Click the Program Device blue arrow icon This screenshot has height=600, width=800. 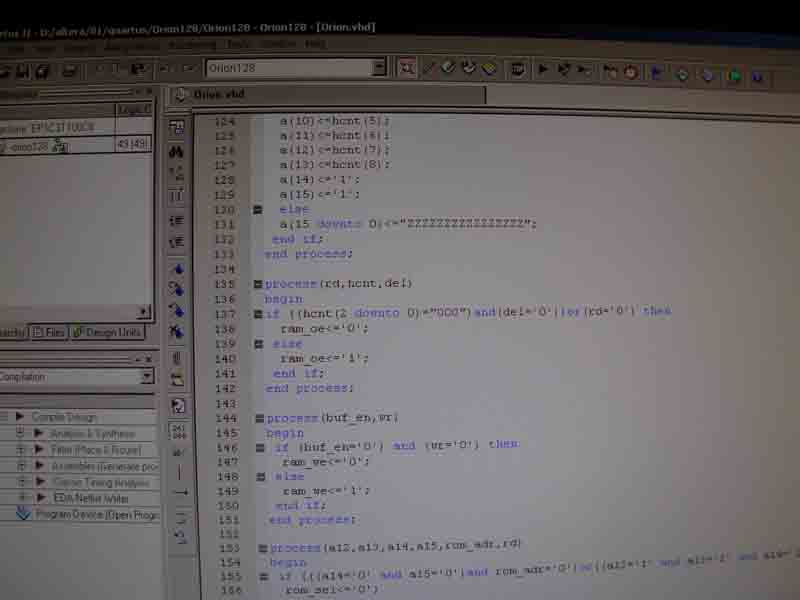(25, 514)
